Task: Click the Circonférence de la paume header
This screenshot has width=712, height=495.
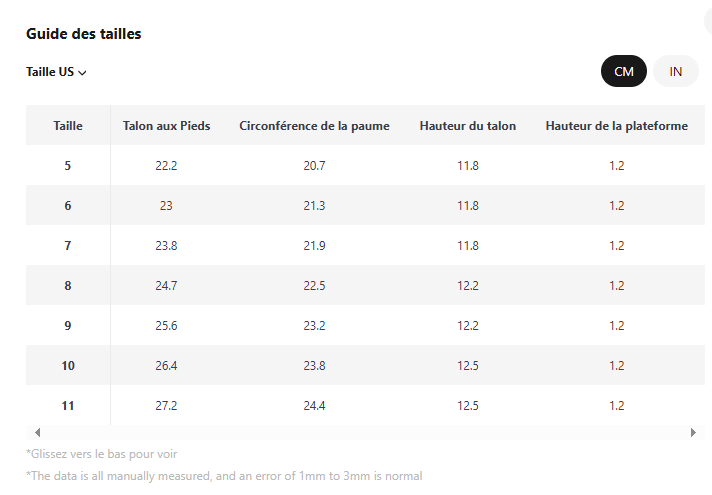Action: pos(314,126)
